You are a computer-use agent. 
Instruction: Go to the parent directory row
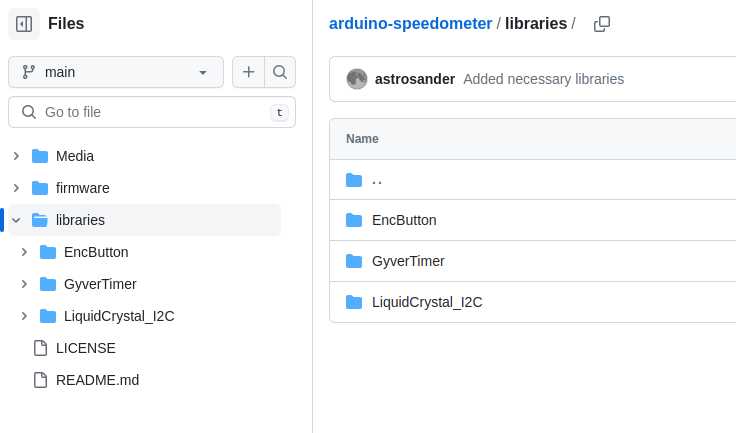click(x=377, y=180)
